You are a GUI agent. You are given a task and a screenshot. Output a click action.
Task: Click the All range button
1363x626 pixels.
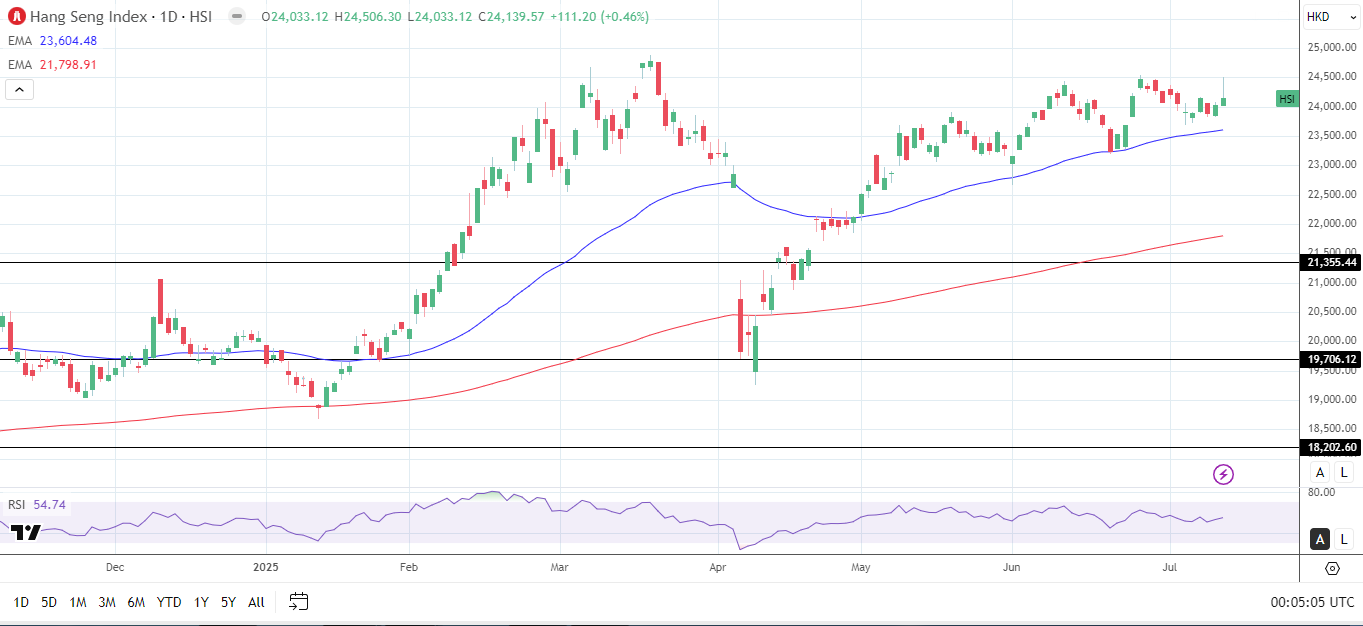coord(256,603)
